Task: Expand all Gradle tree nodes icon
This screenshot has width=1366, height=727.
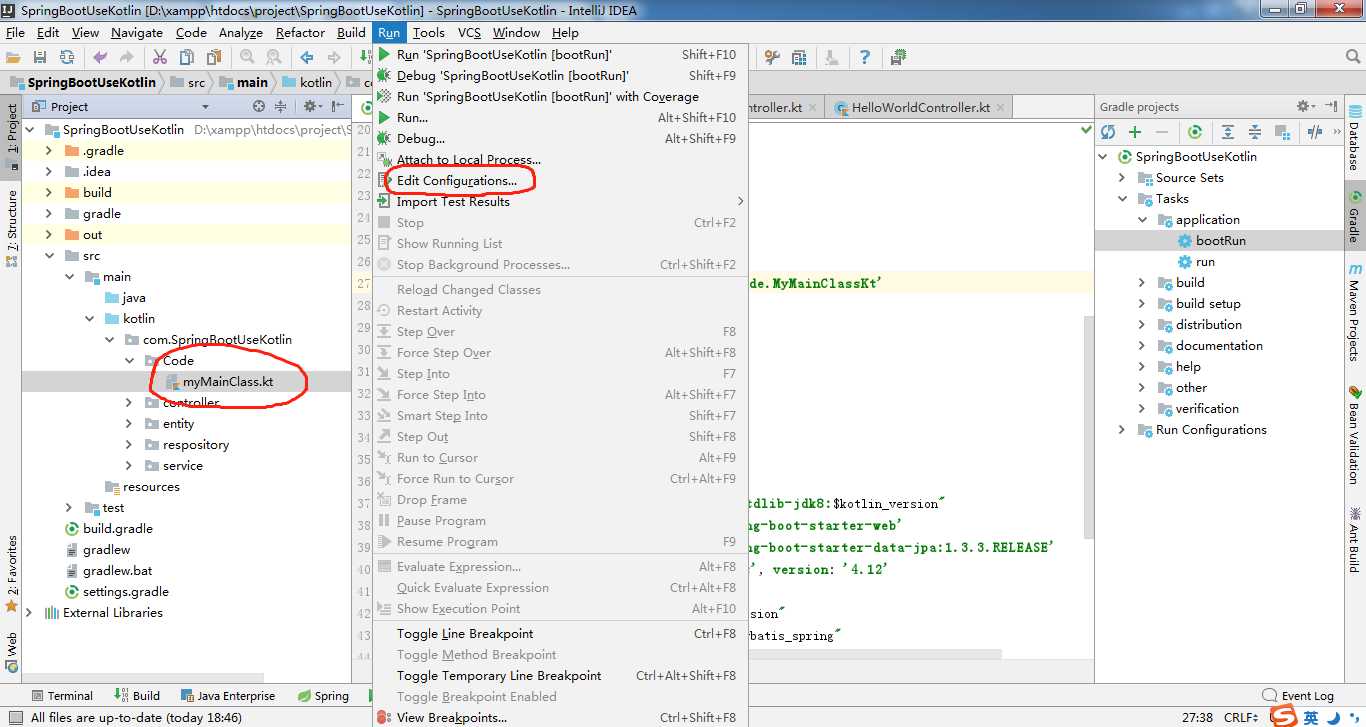Action: point(1228,132)
